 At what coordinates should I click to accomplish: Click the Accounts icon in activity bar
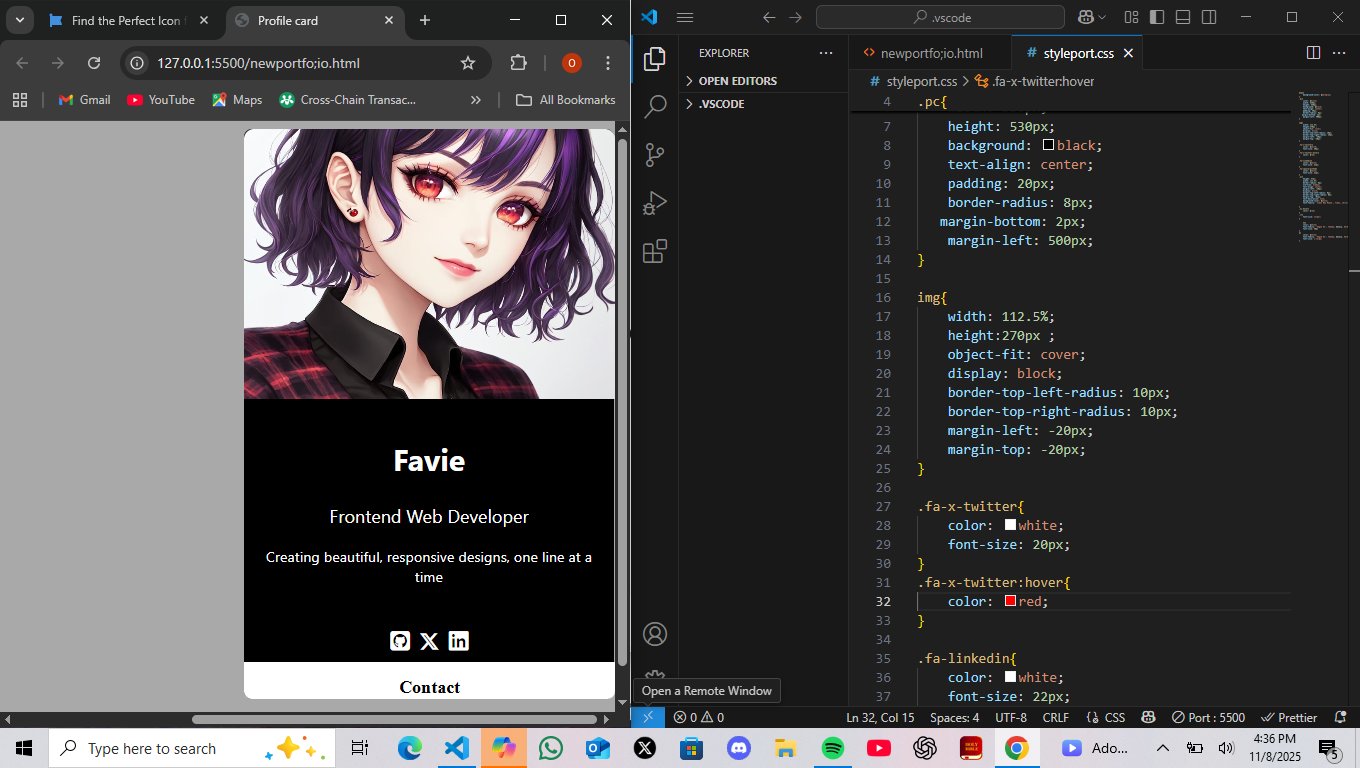pyautogui.click(x=655, y=634)
